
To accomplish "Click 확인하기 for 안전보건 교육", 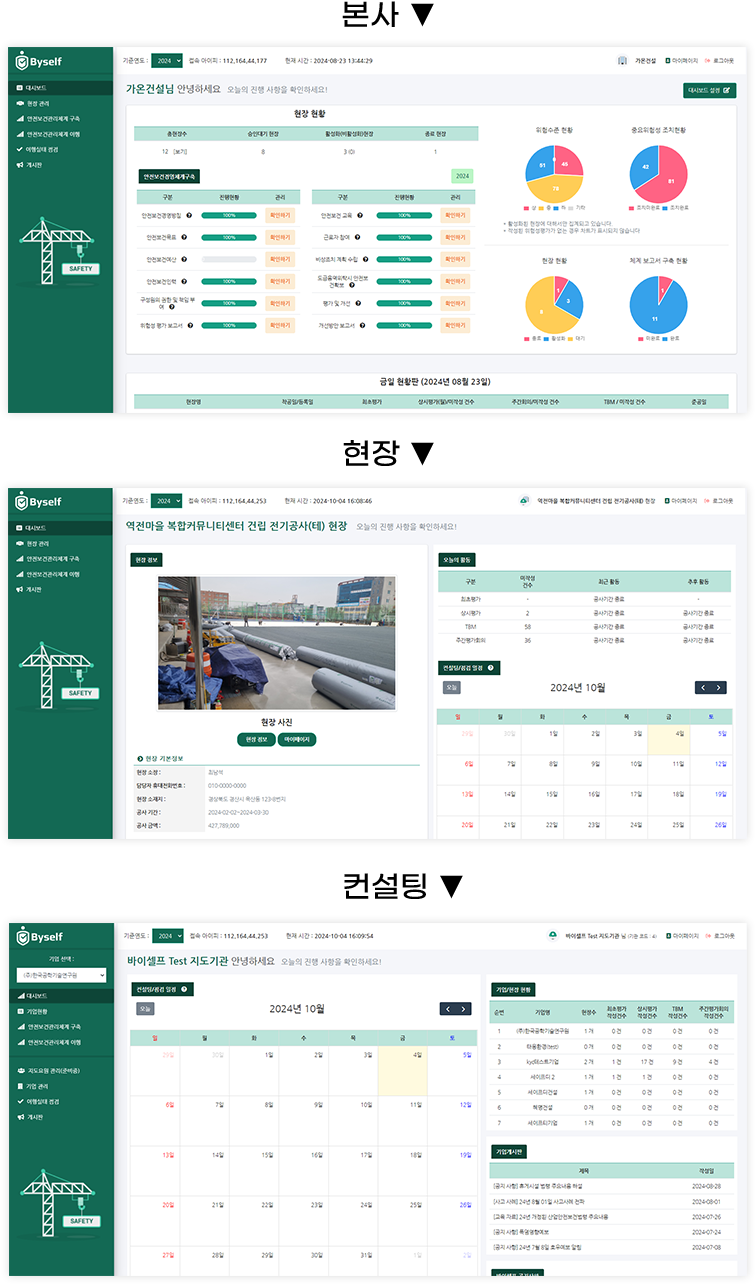I will point(455,215).
